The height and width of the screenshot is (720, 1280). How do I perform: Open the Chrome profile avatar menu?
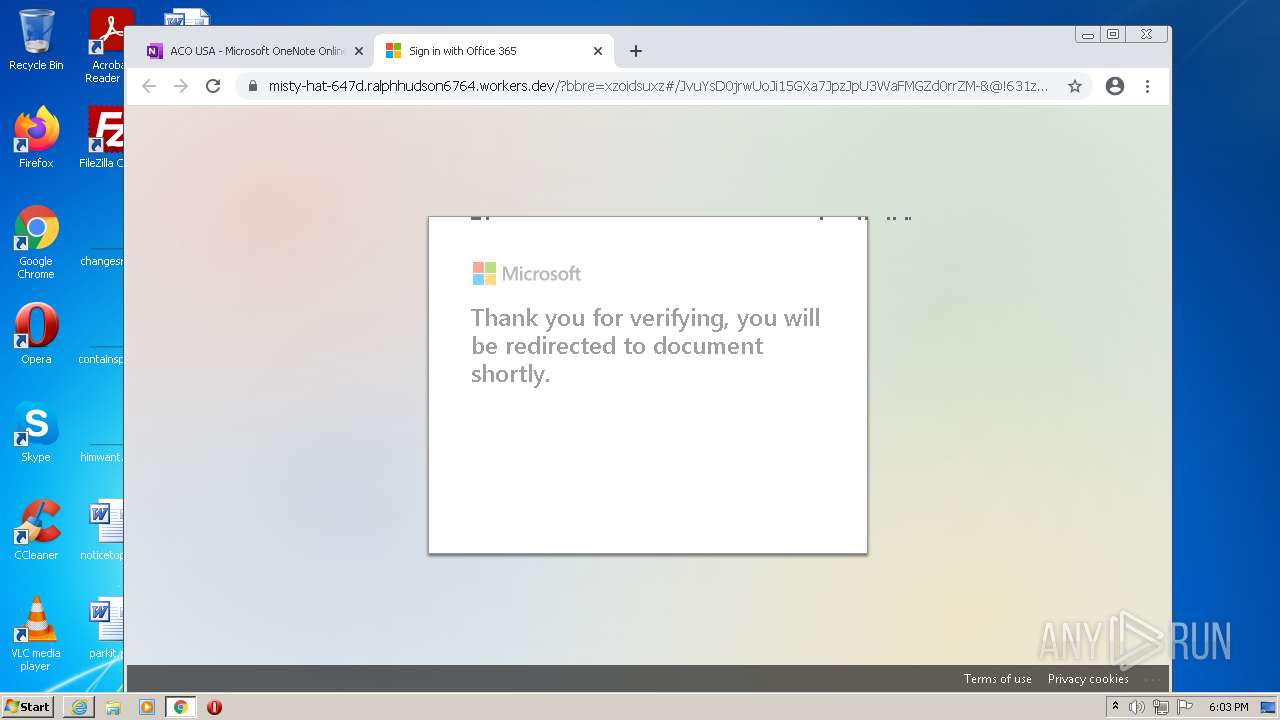1115,86
